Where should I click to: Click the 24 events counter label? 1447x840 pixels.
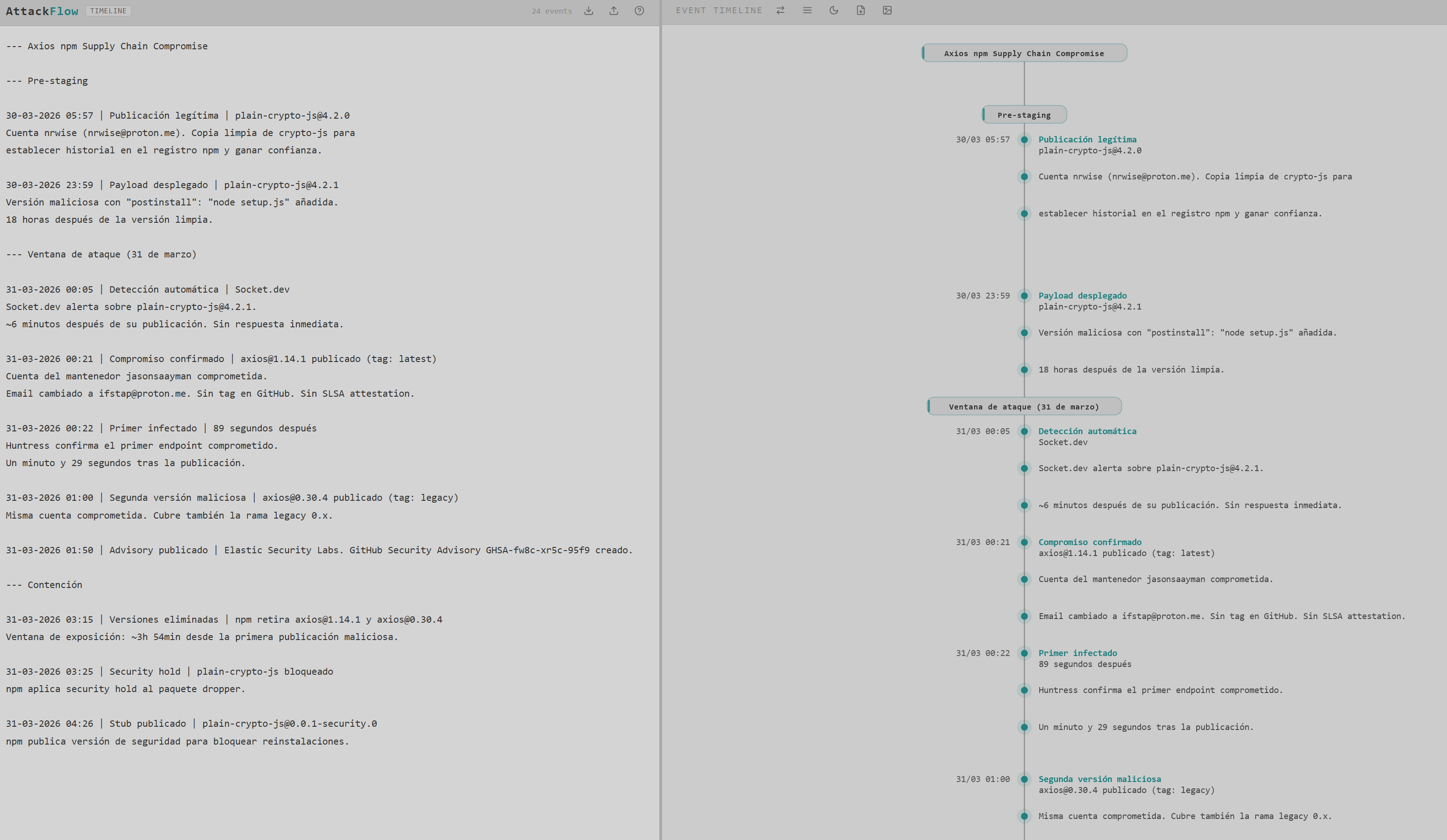coord(551,11)
